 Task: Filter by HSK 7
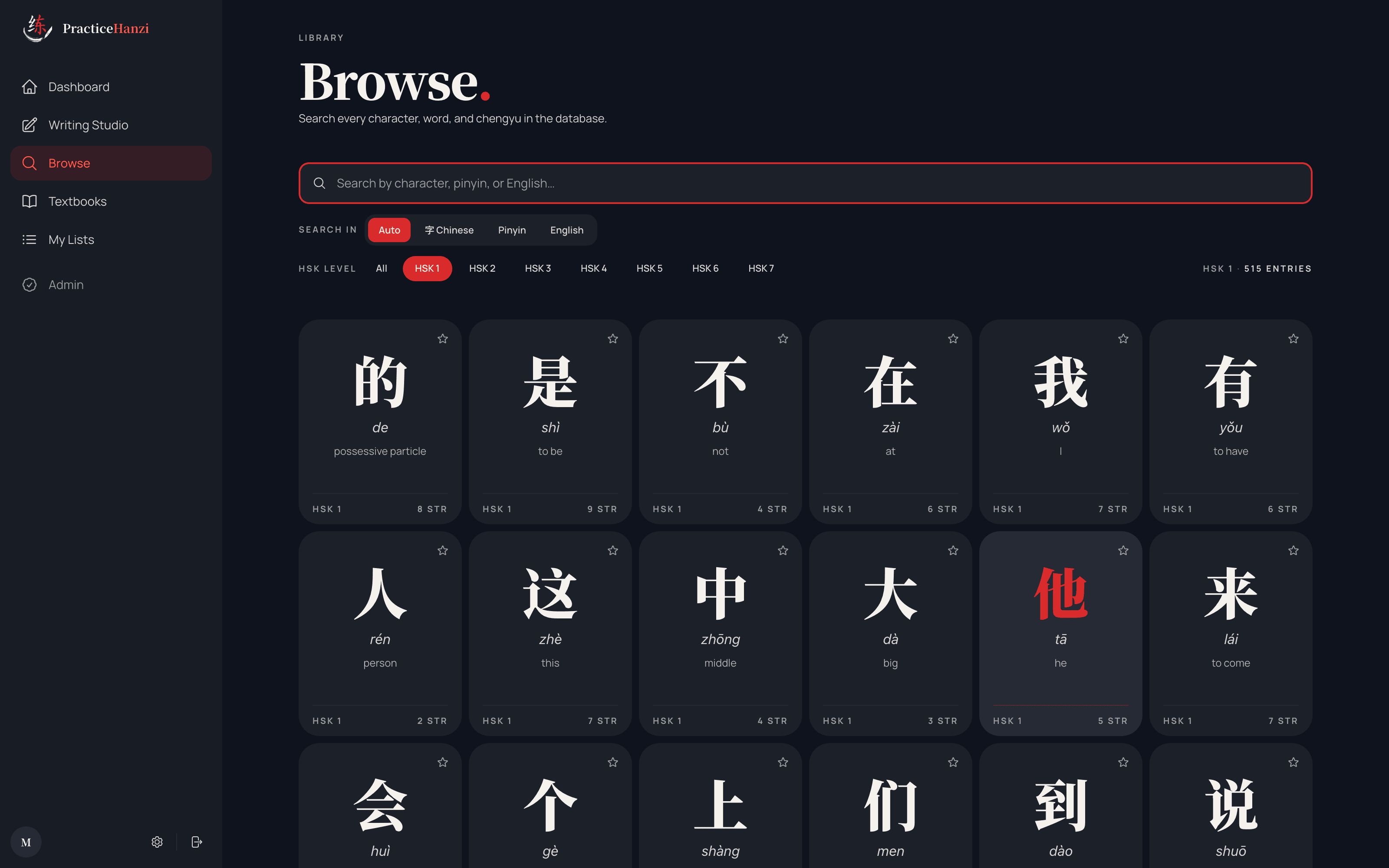pos(760,269)
